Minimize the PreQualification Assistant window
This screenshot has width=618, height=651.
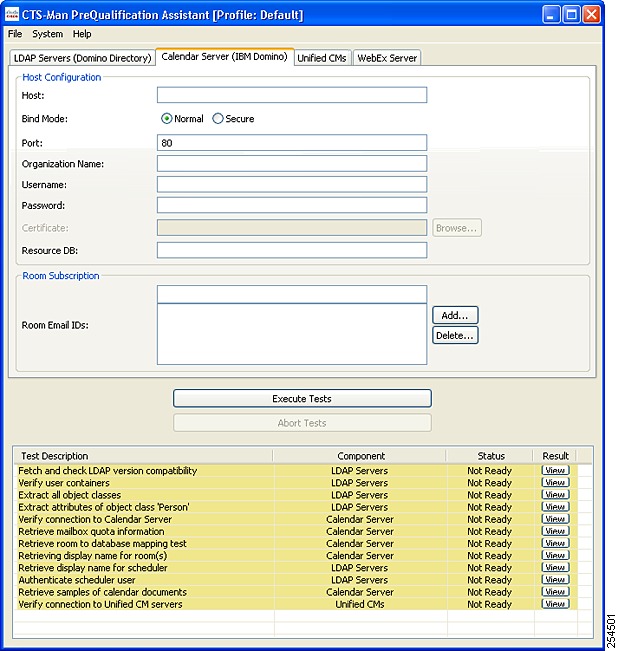552,15
